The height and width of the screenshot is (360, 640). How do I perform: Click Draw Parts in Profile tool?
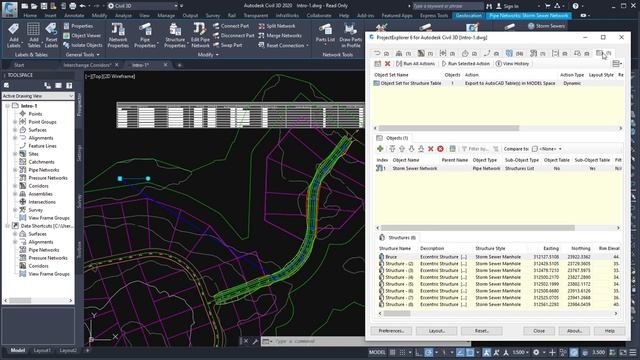click(350, 36)
